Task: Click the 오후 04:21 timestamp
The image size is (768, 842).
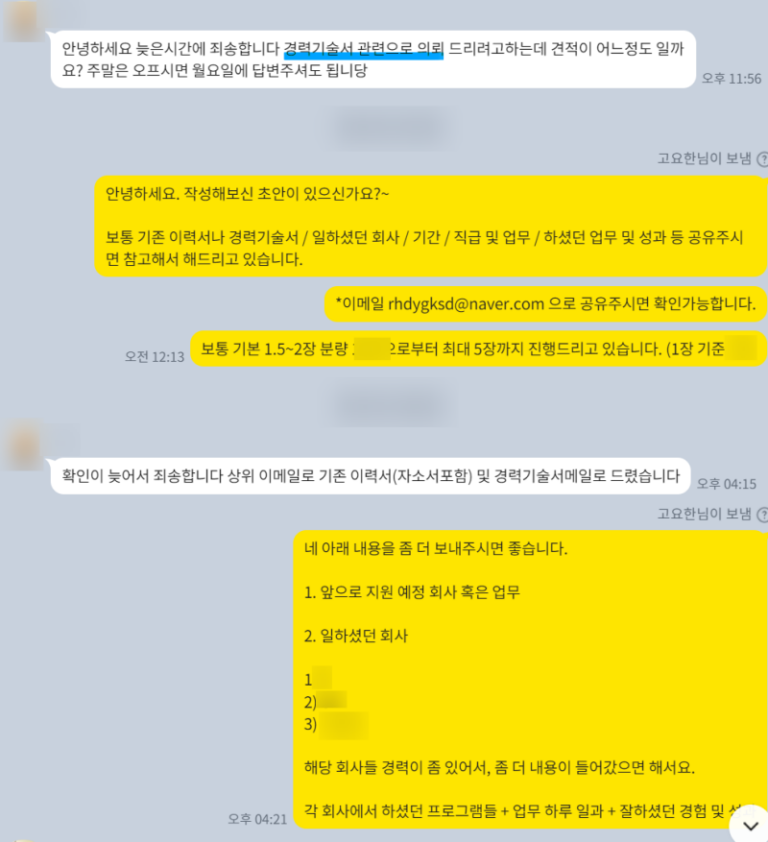Action: (257, 819)
